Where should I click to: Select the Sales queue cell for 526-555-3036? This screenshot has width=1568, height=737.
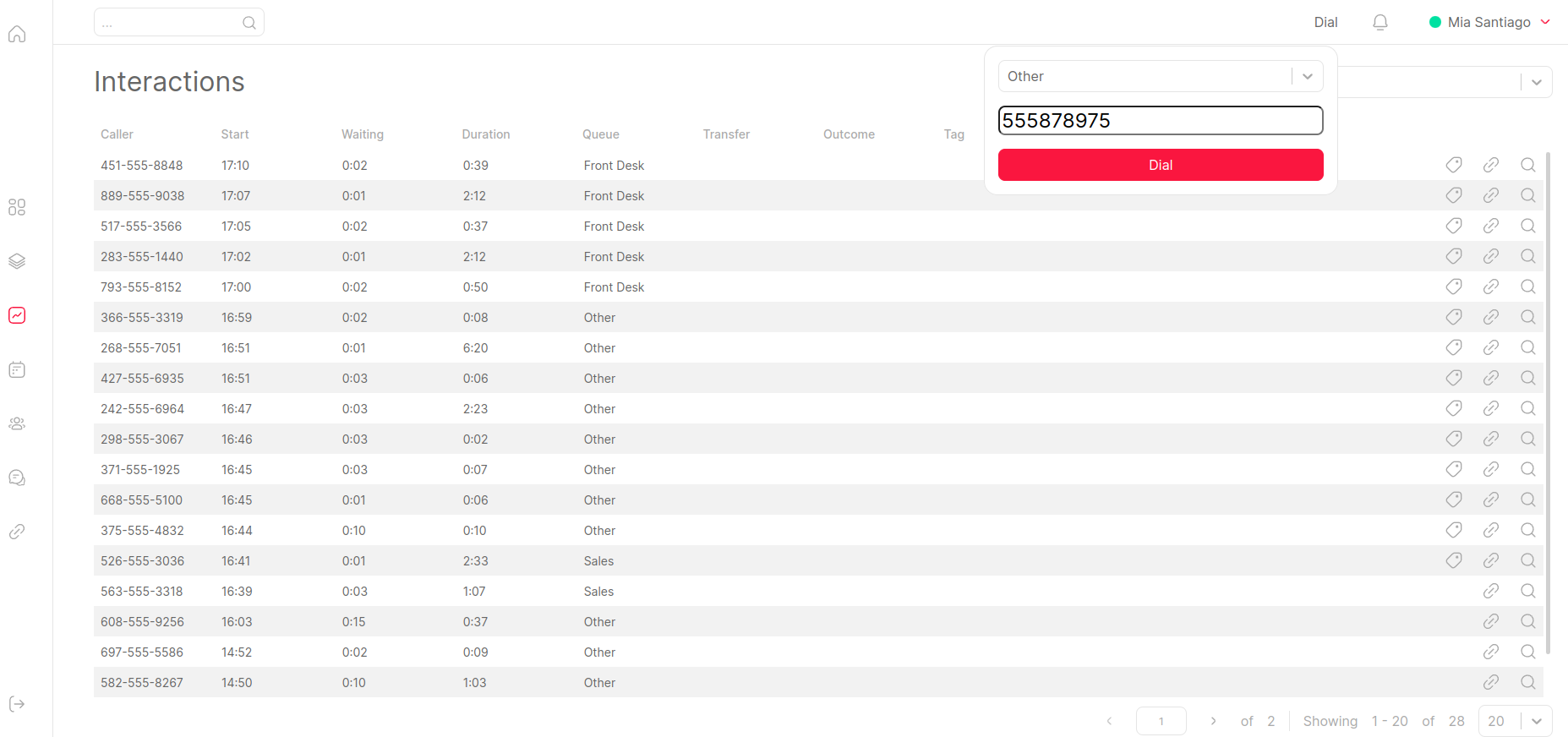pos(598,561)
